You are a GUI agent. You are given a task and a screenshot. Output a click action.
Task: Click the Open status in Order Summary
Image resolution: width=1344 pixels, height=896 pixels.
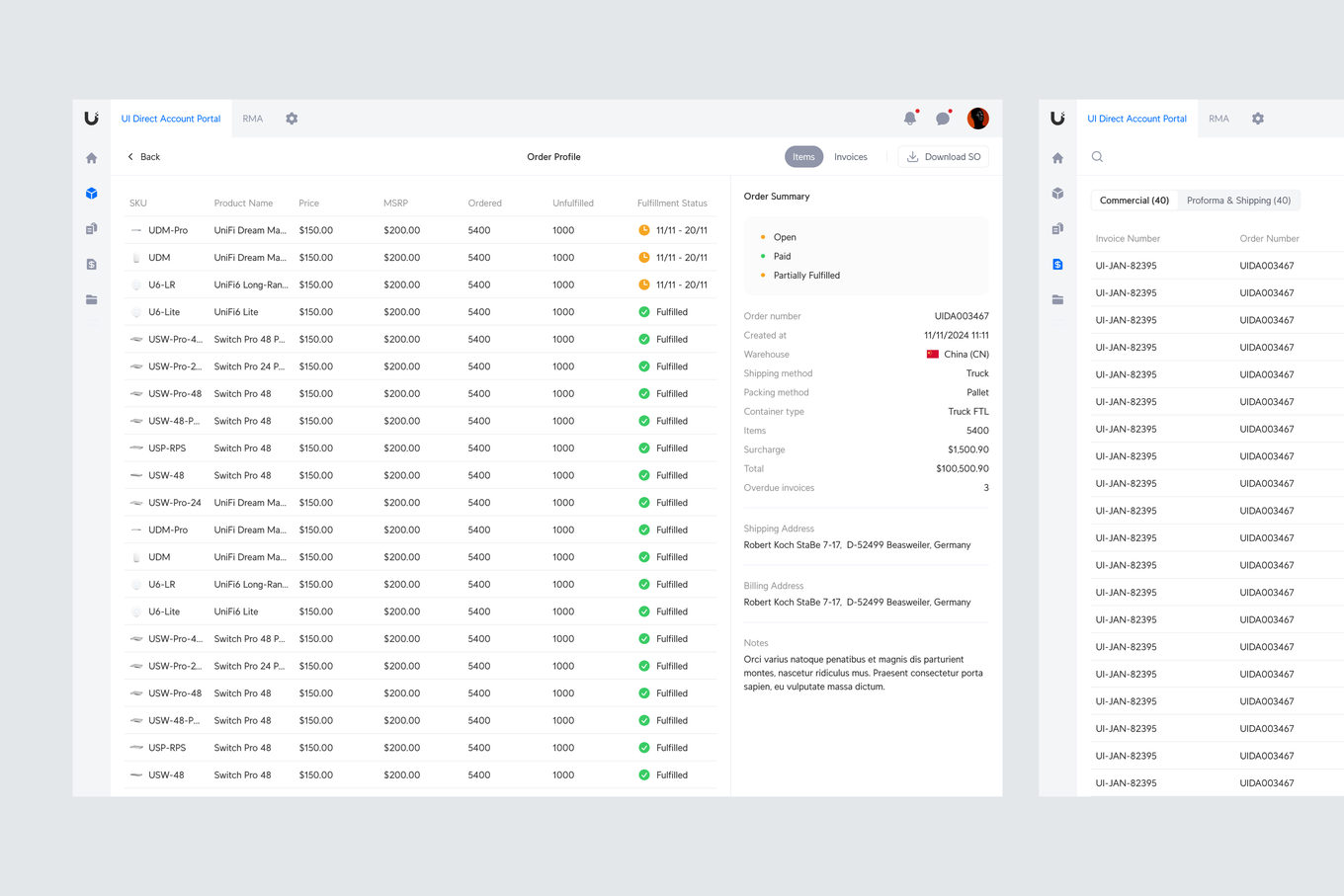pos(785,237)
